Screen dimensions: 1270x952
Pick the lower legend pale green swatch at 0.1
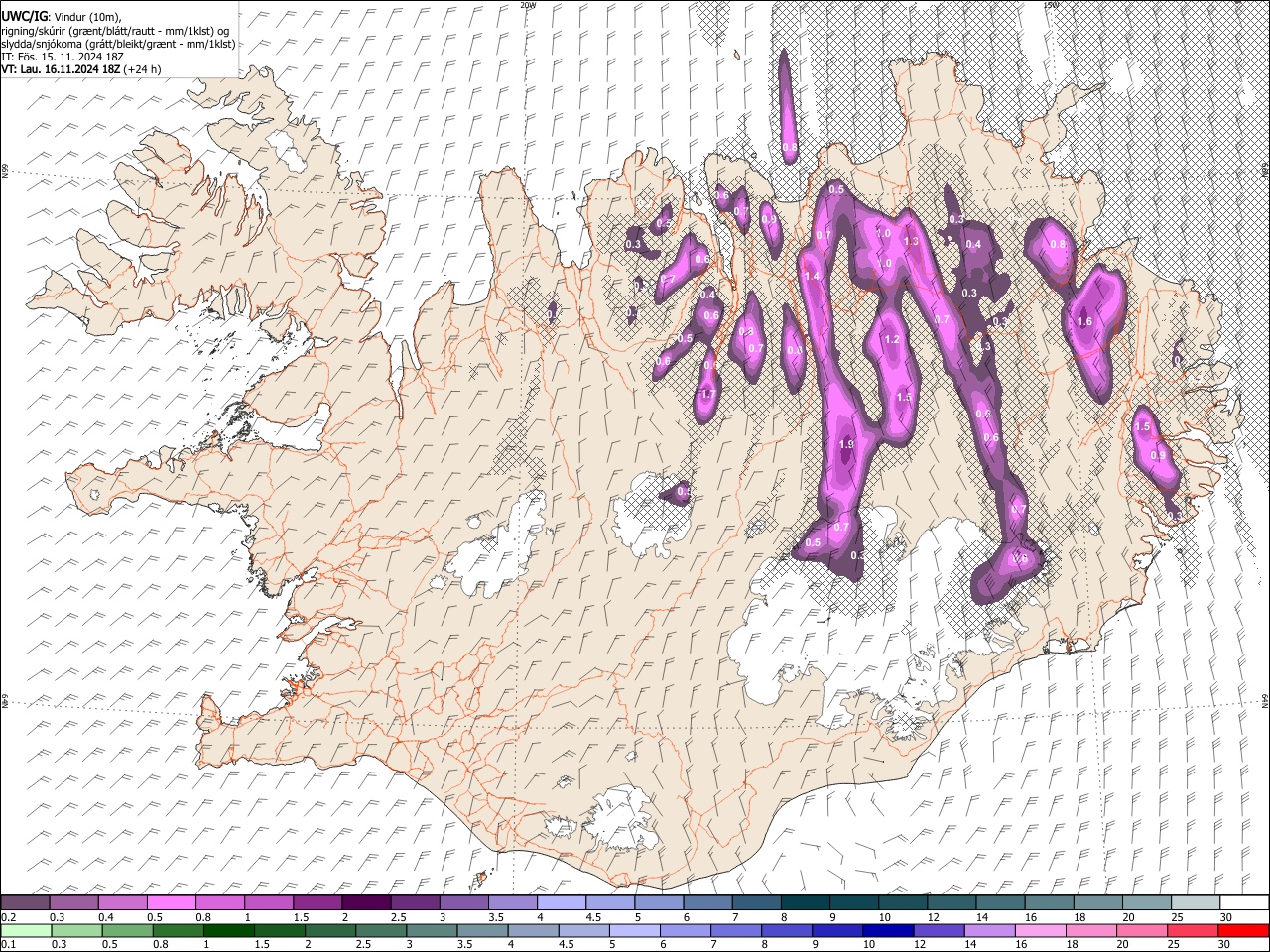[25, 930]
